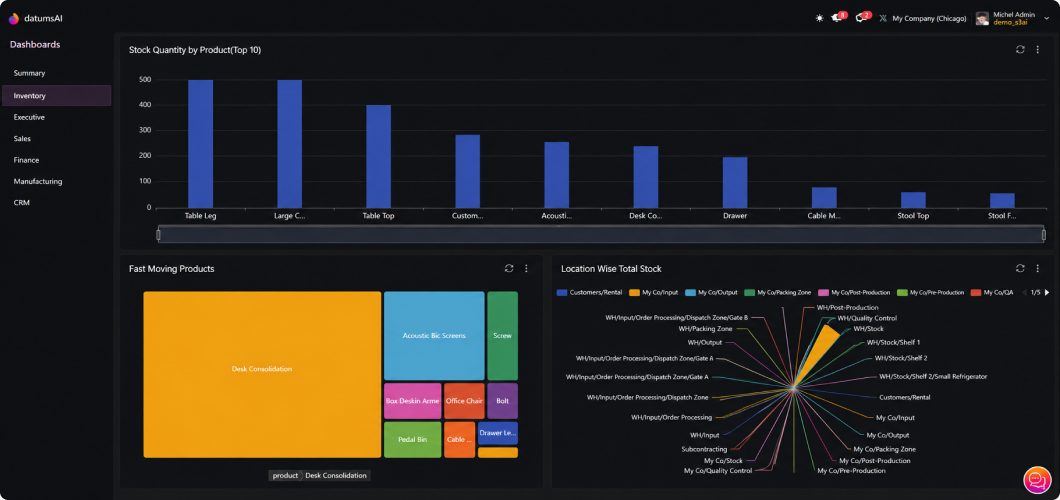This screenshot has width=1060, height=500.
Task: Toggle My Co/QA legend entry
Action: pos(992,293)
